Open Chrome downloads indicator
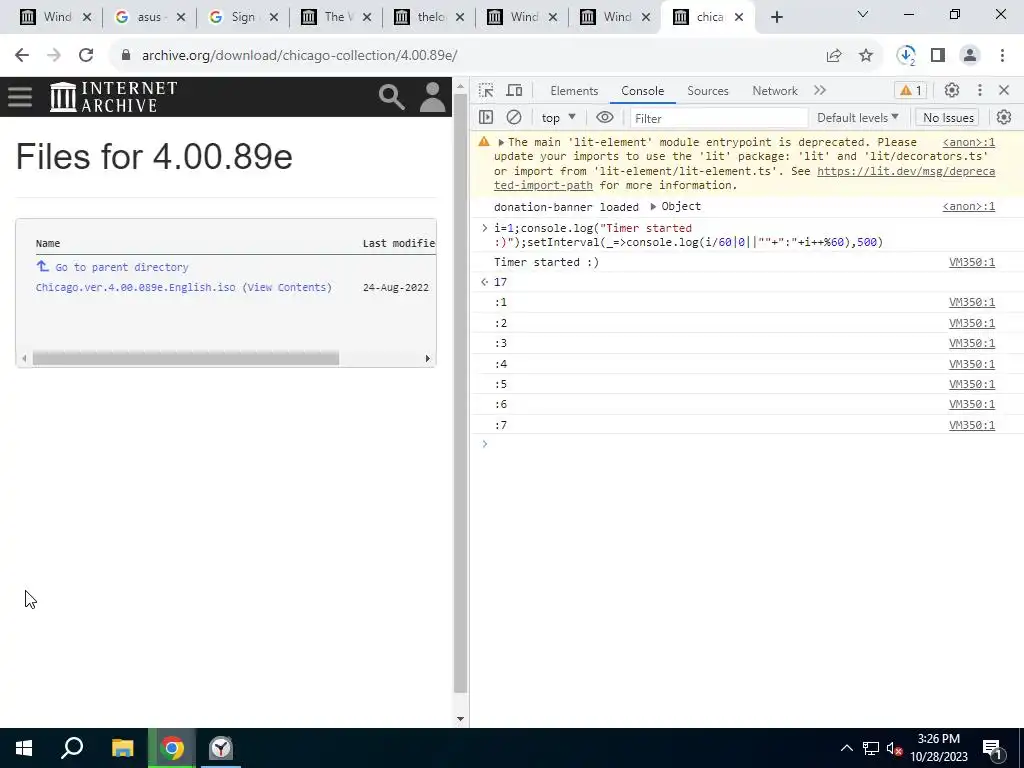1024x768 pixels. [x=906, y=56]
